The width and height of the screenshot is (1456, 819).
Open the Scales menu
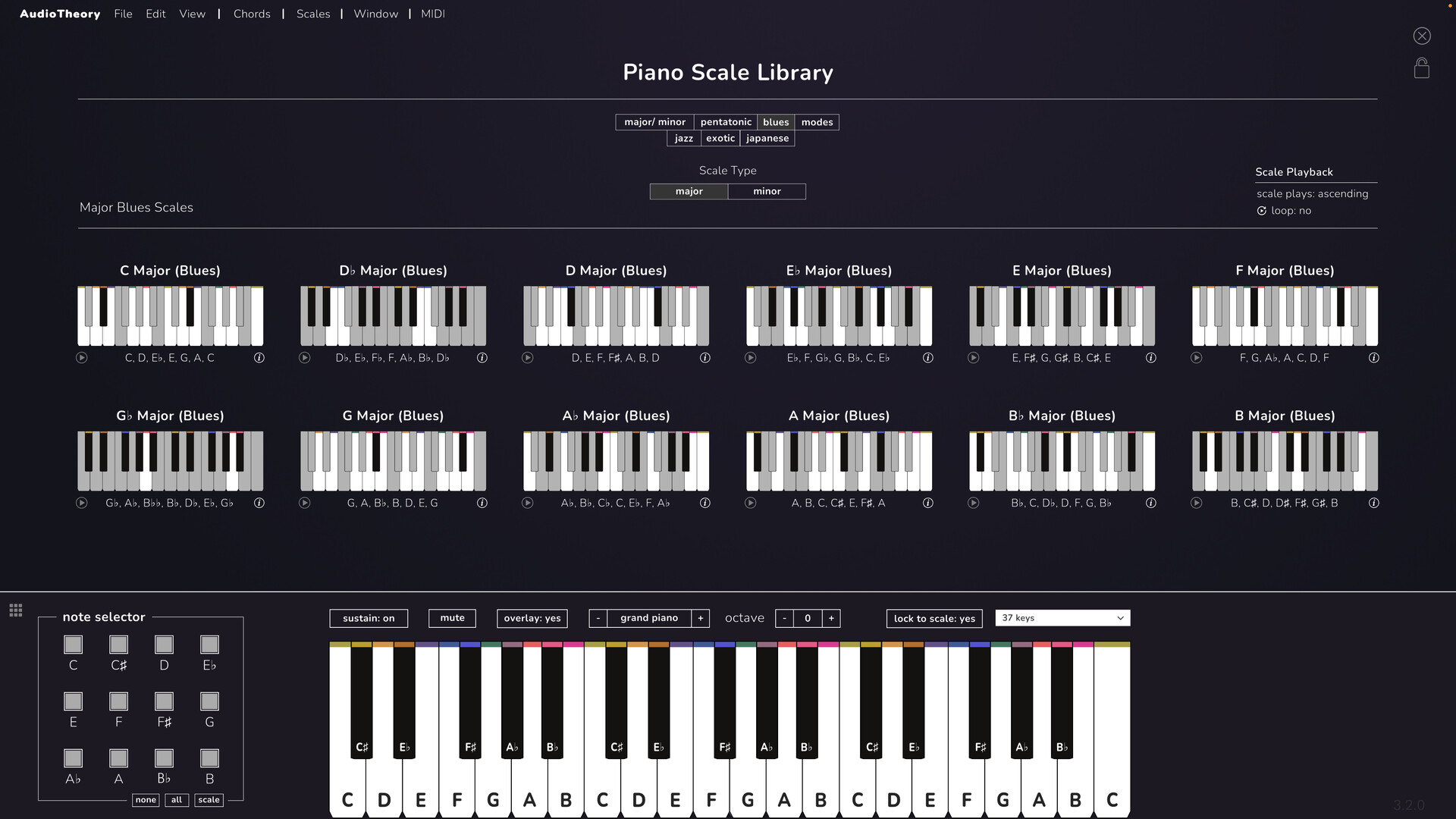click(313, 14)
